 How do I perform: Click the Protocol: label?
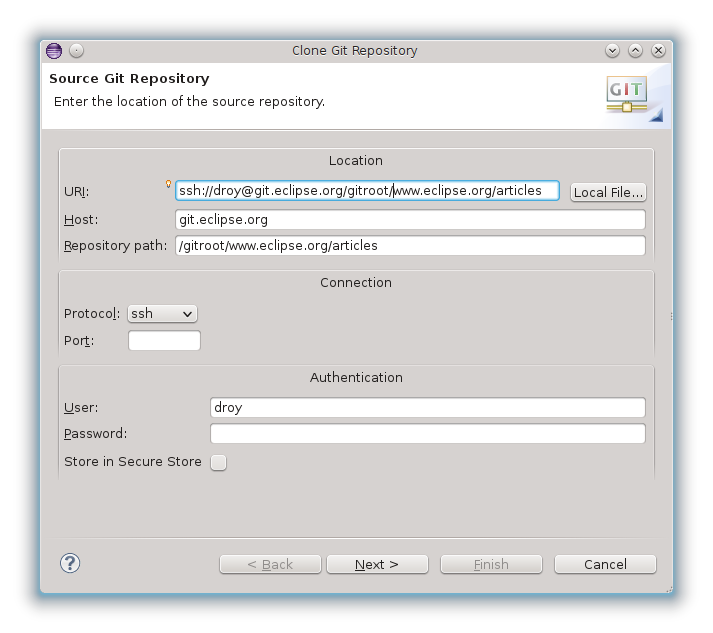(92, 314)
